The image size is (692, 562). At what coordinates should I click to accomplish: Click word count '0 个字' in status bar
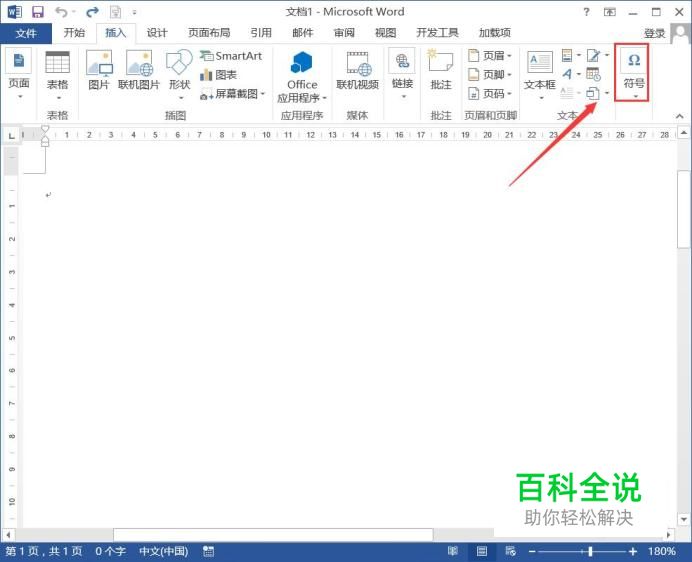tap(110, 551)
